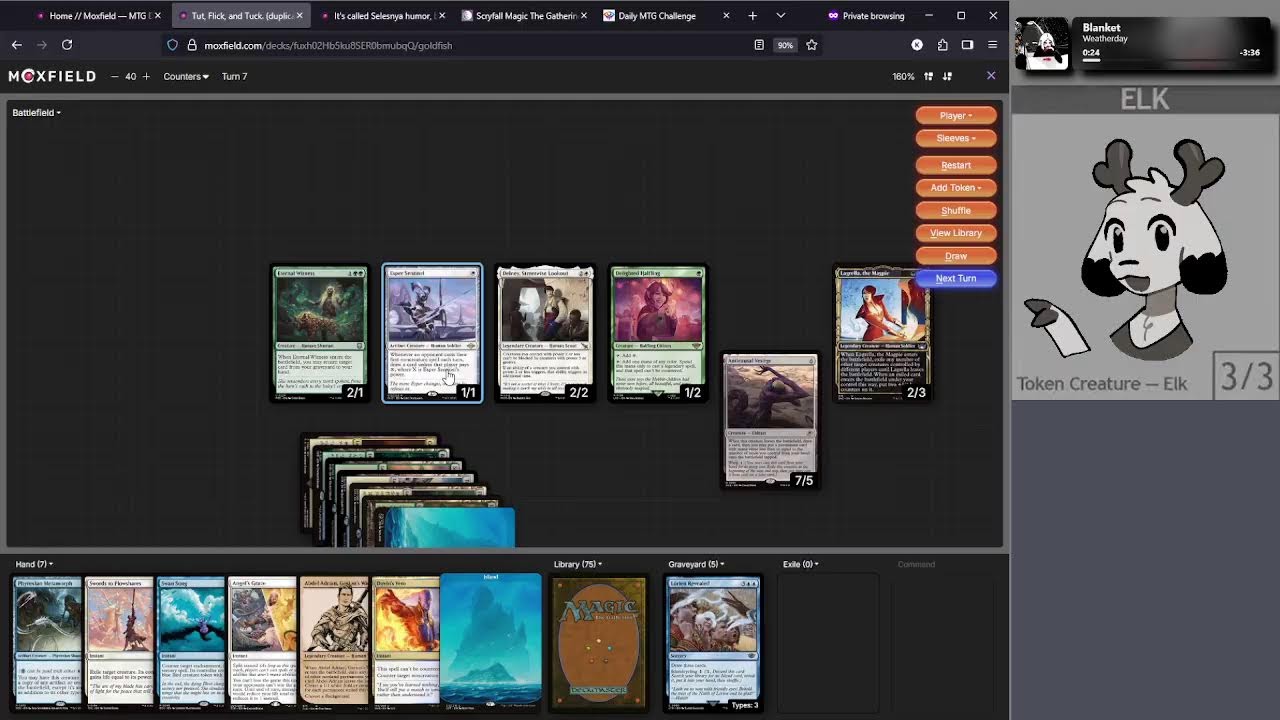Screen dimensions: 1280x720
Task: Select the Esper Sentinel card
Action: pos(432,334)
